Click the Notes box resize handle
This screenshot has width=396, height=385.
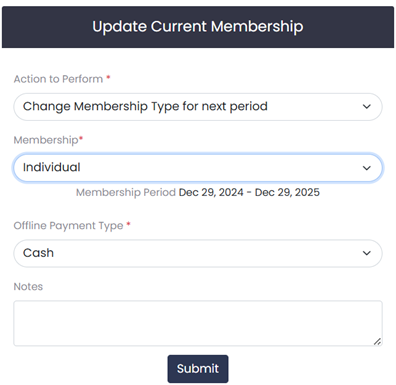point(377,341)
